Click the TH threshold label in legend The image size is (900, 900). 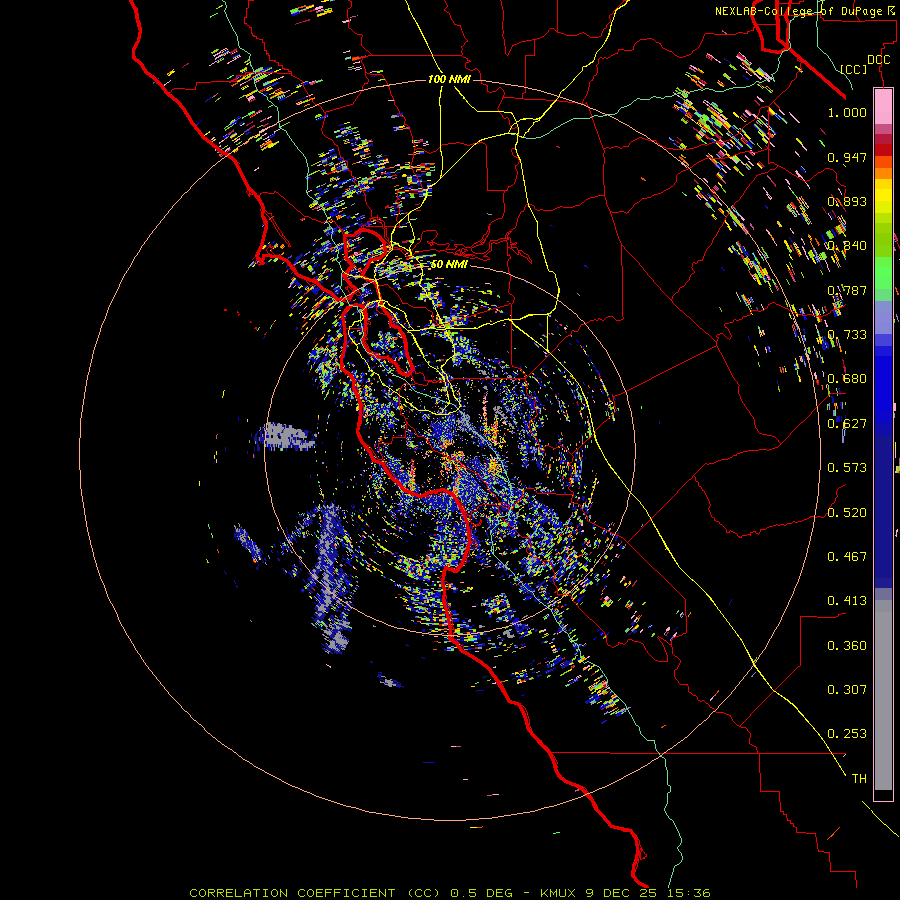coord(859,779)
